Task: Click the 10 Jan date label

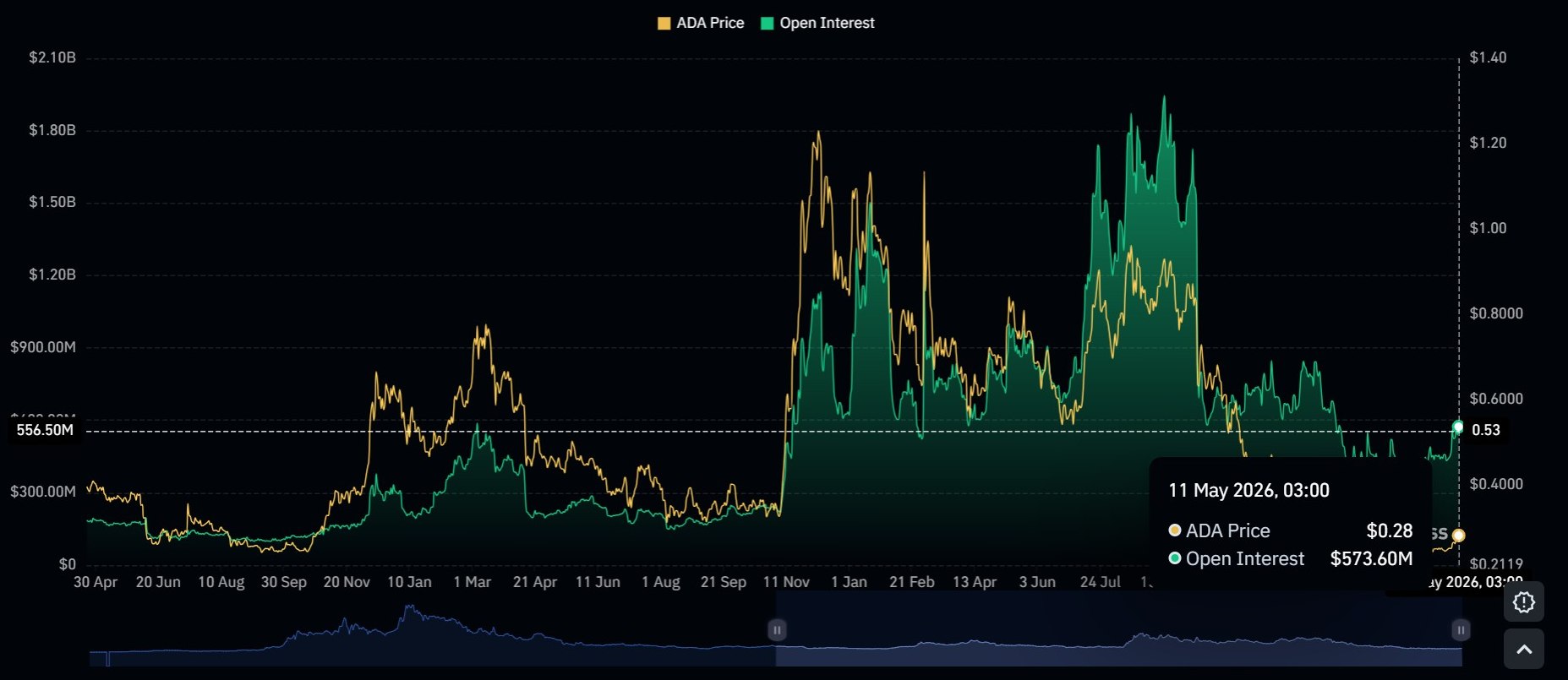Action: click(409, 582)
